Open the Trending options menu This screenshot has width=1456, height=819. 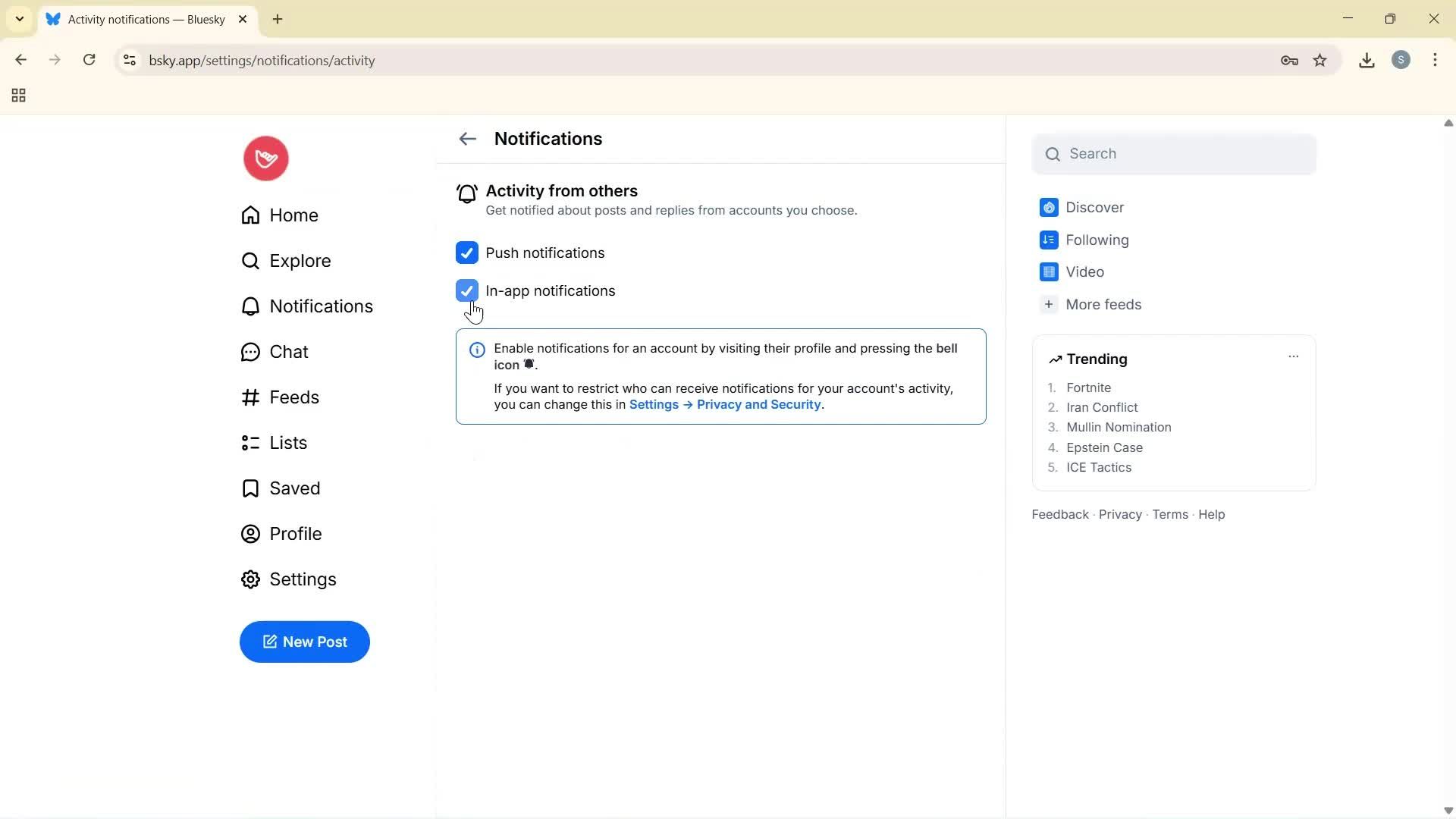pyautogui.click(x=1293, y=356)
